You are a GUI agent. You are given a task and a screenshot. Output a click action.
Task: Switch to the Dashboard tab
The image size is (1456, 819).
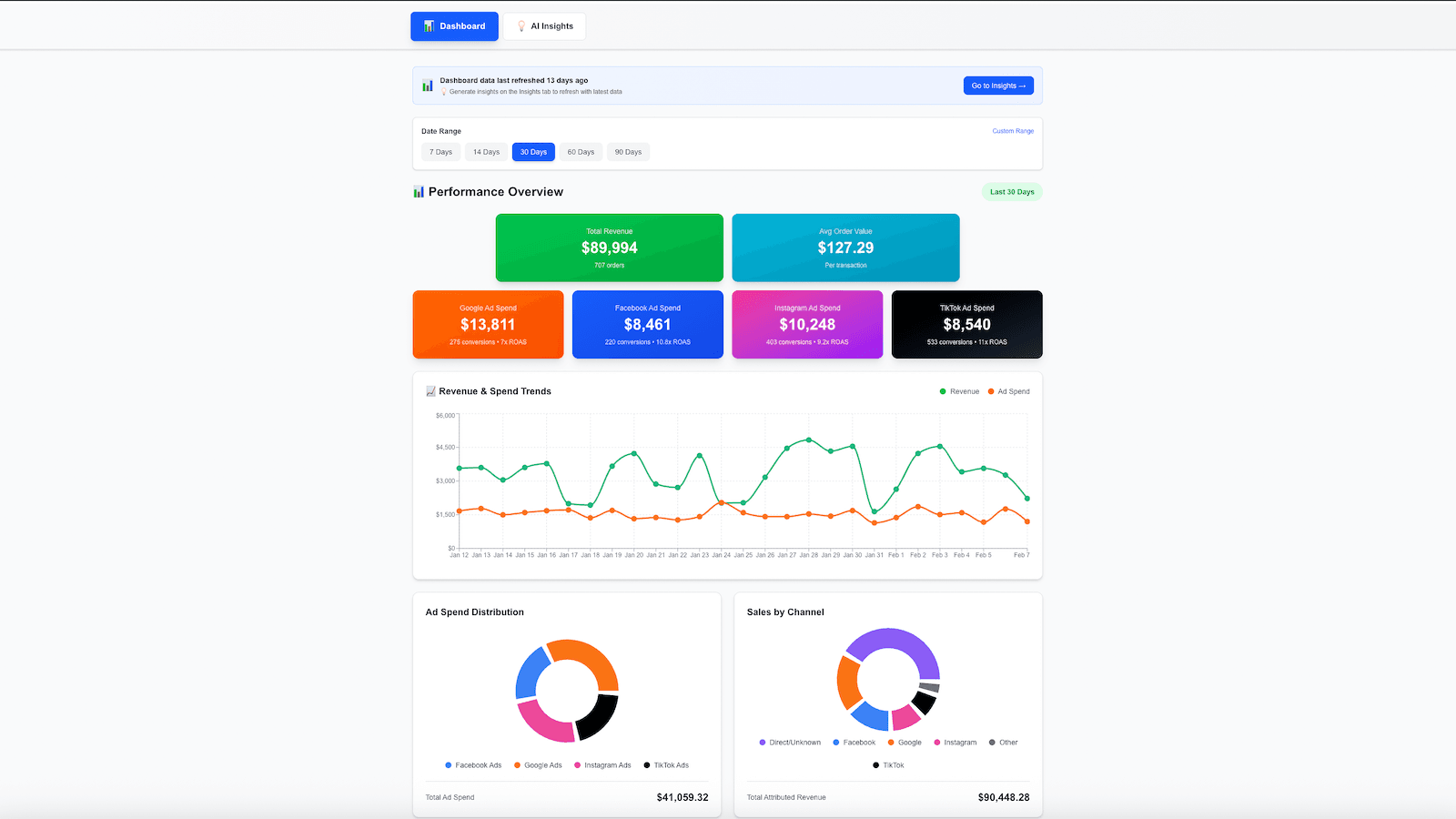point(454,26)
